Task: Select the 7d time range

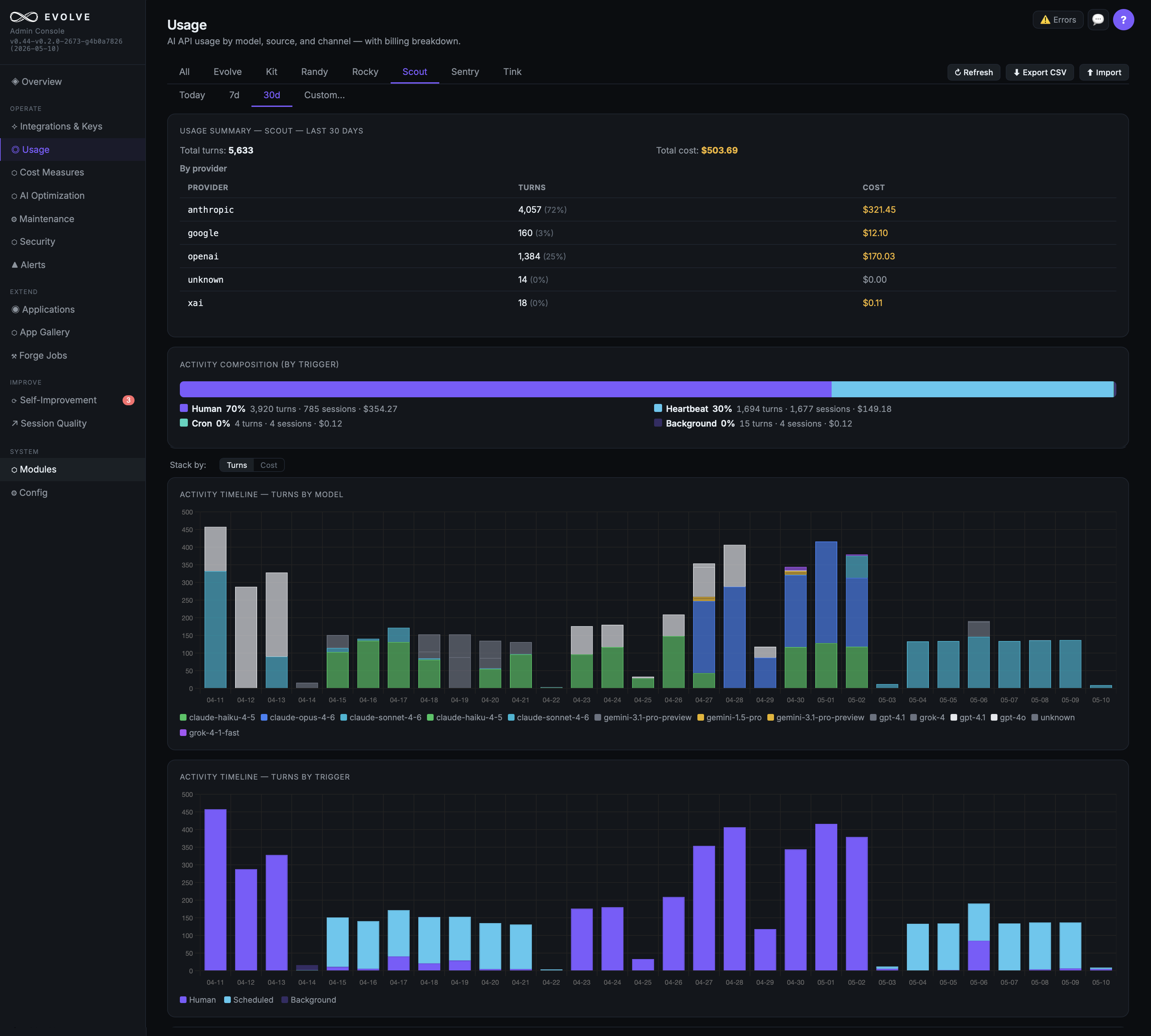Action: (234, 95)
